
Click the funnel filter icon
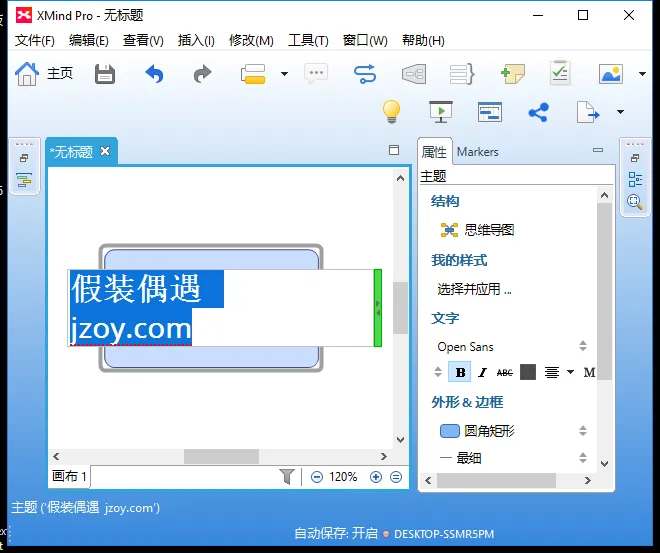tap(286, 477)
